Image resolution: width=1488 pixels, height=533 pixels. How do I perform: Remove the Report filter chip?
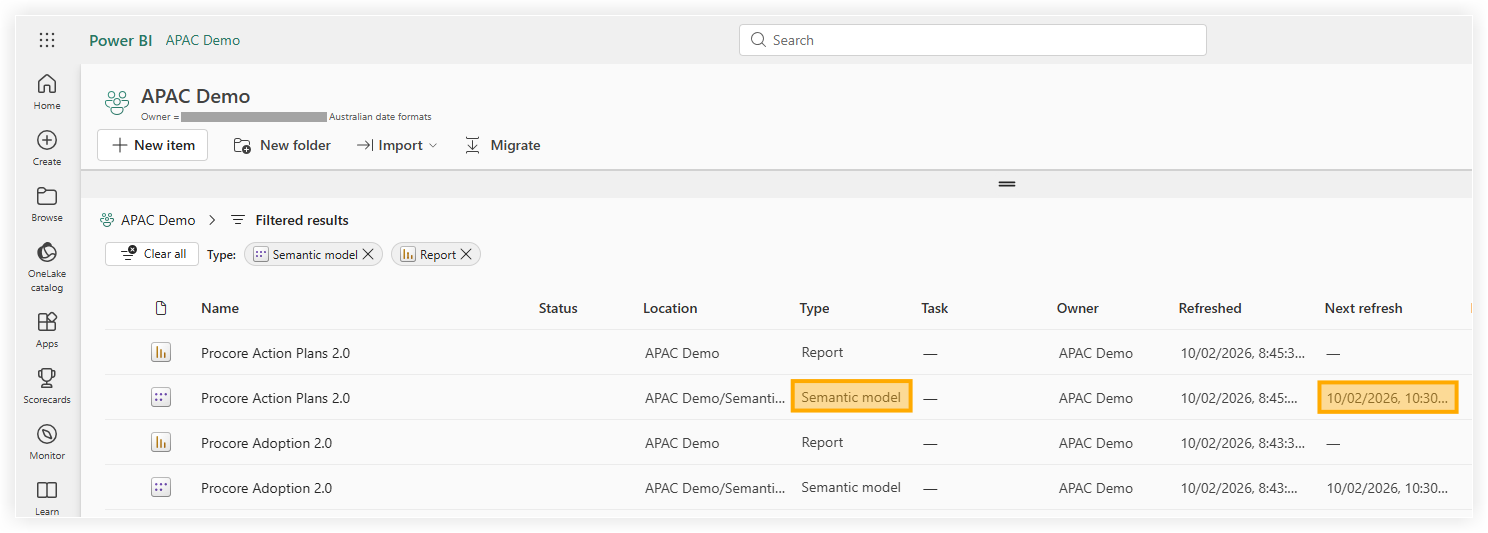point(466,254)
